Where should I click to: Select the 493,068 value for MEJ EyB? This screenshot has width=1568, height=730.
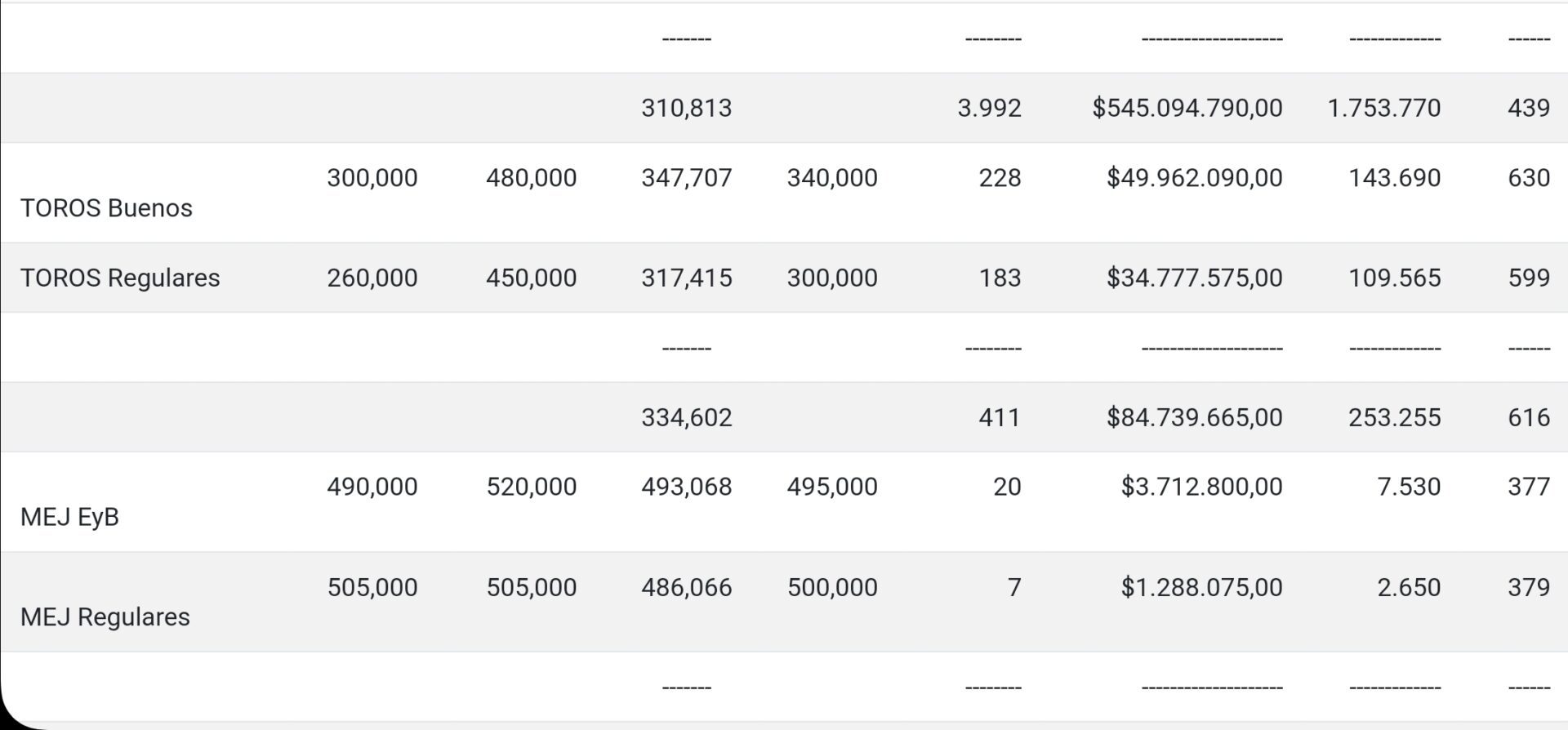click(686, 487)
